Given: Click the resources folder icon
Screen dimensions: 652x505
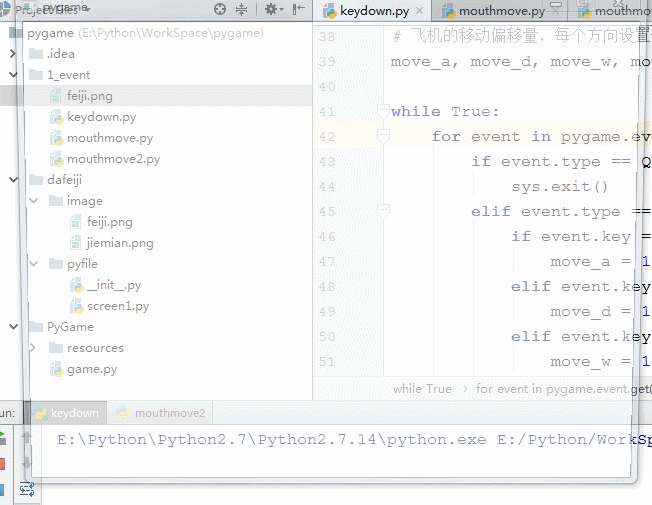Looking at the screenshot, I should tap(56, 347).
